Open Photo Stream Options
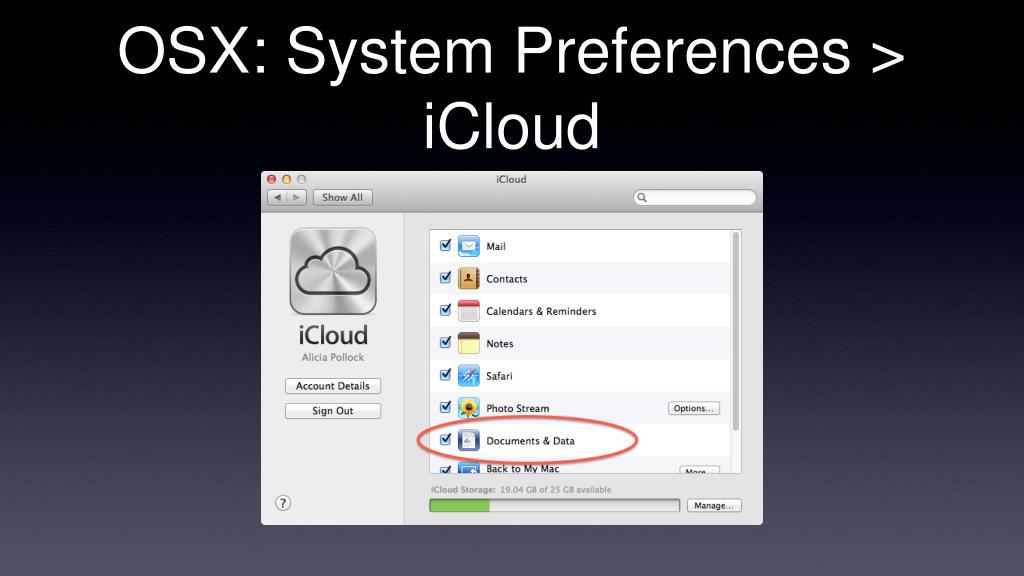 pyautogui.click(x=694, y=408)
